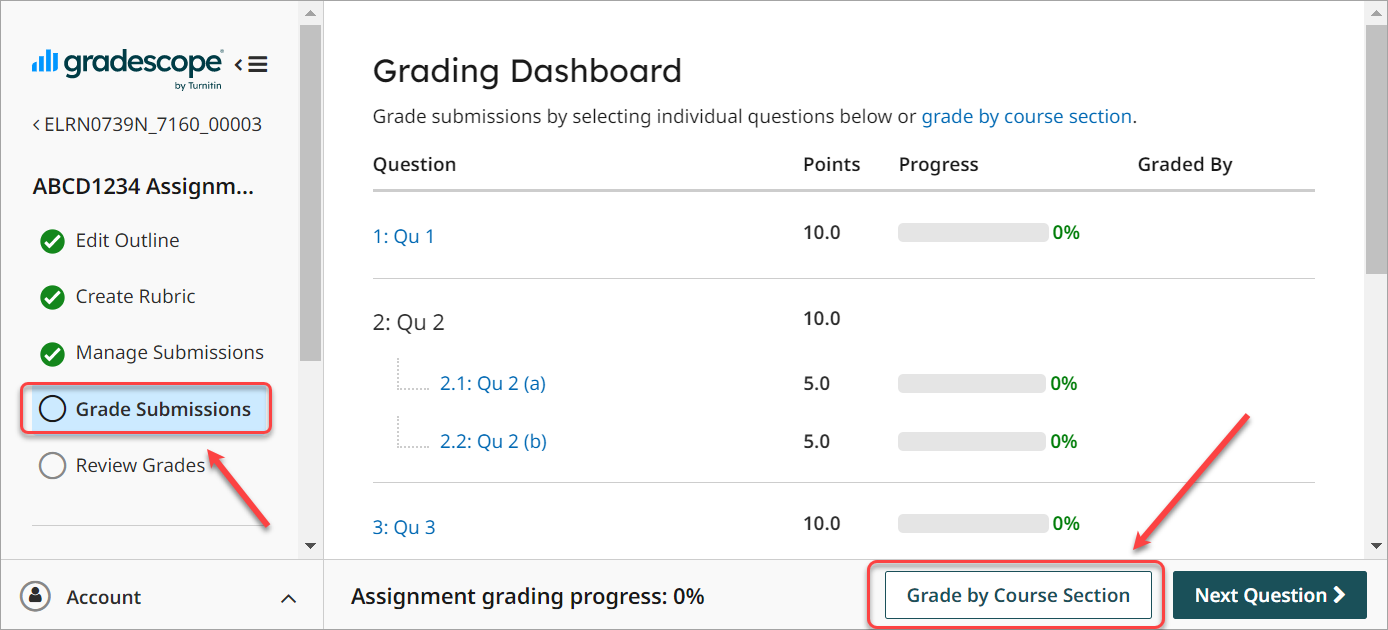Collapse the Account section chevron
Image resolution: width=1388 pixels, height=630 pixels.
pos(288,597)
